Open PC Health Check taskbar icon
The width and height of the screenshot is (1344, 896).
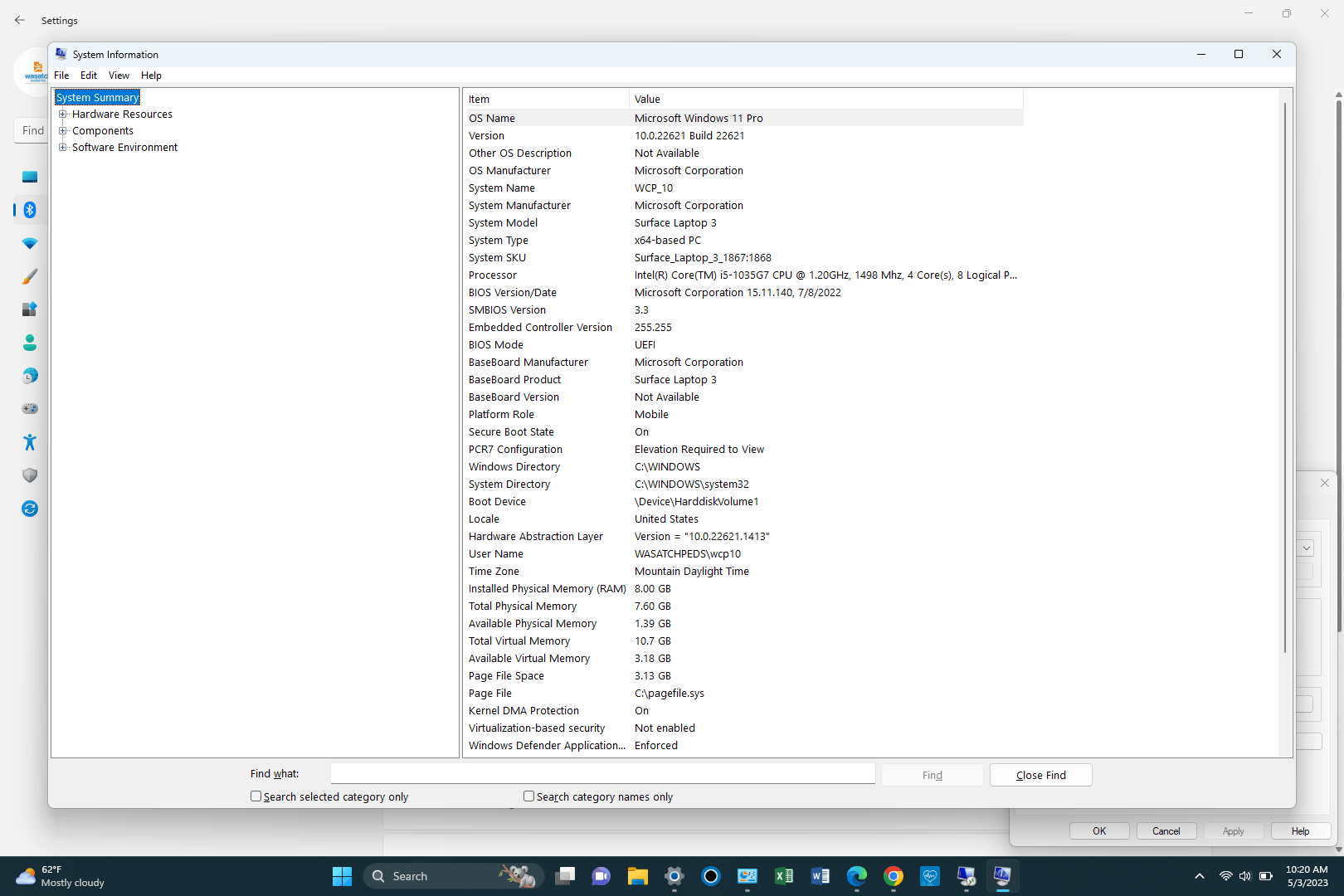coord(930,876)
